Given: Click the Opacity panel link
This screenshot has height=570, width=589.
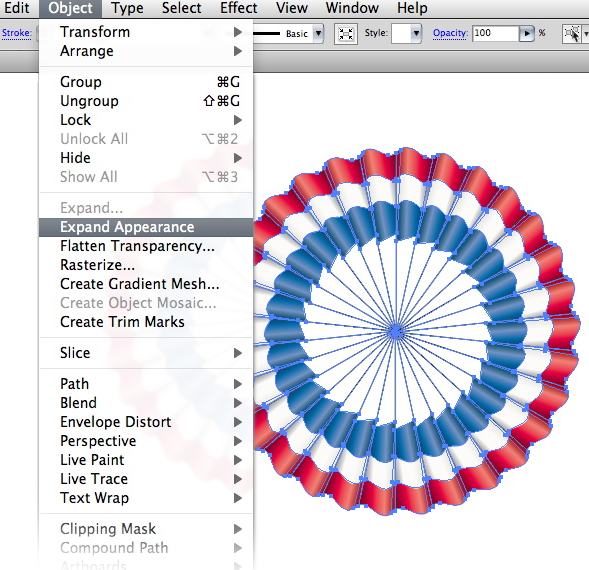Looking at the screenshot, I should coord(450,33).
